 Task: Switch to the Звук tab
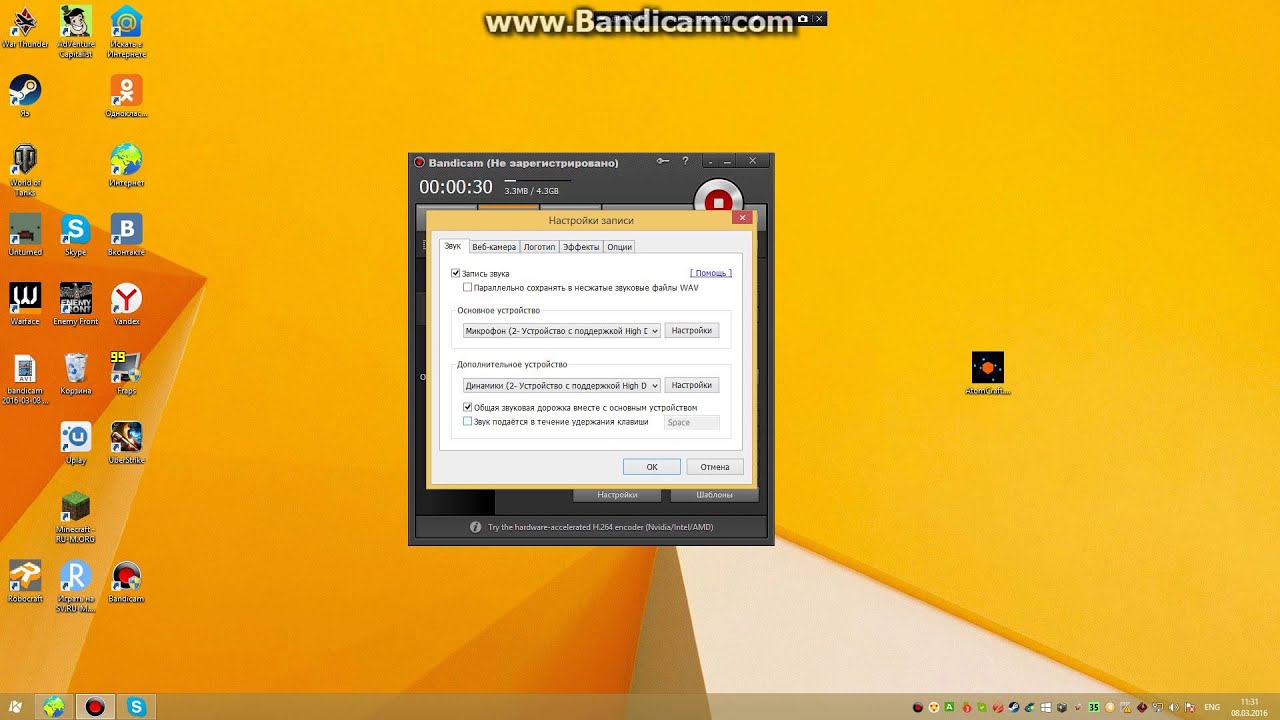pos(453,246)
